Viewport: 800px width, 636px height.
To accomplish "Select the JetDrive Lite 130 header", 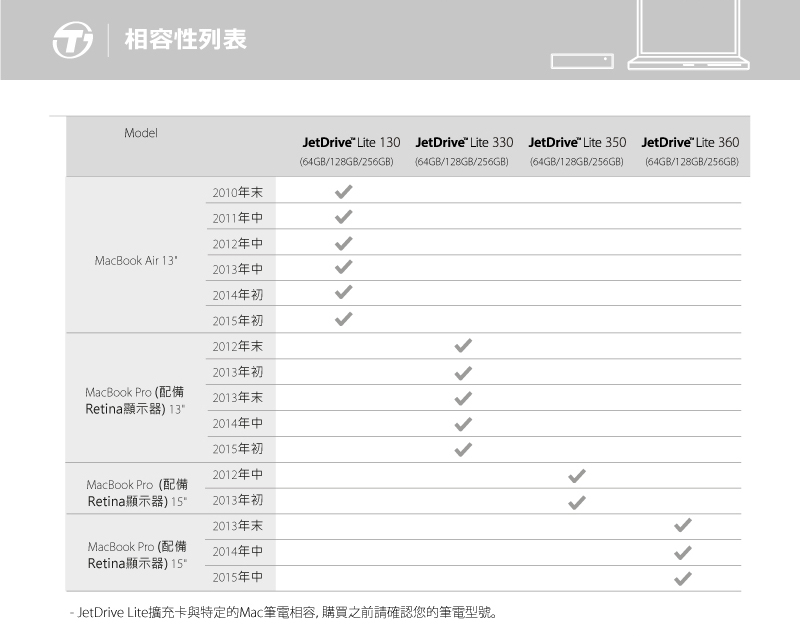I will [351, 142].
